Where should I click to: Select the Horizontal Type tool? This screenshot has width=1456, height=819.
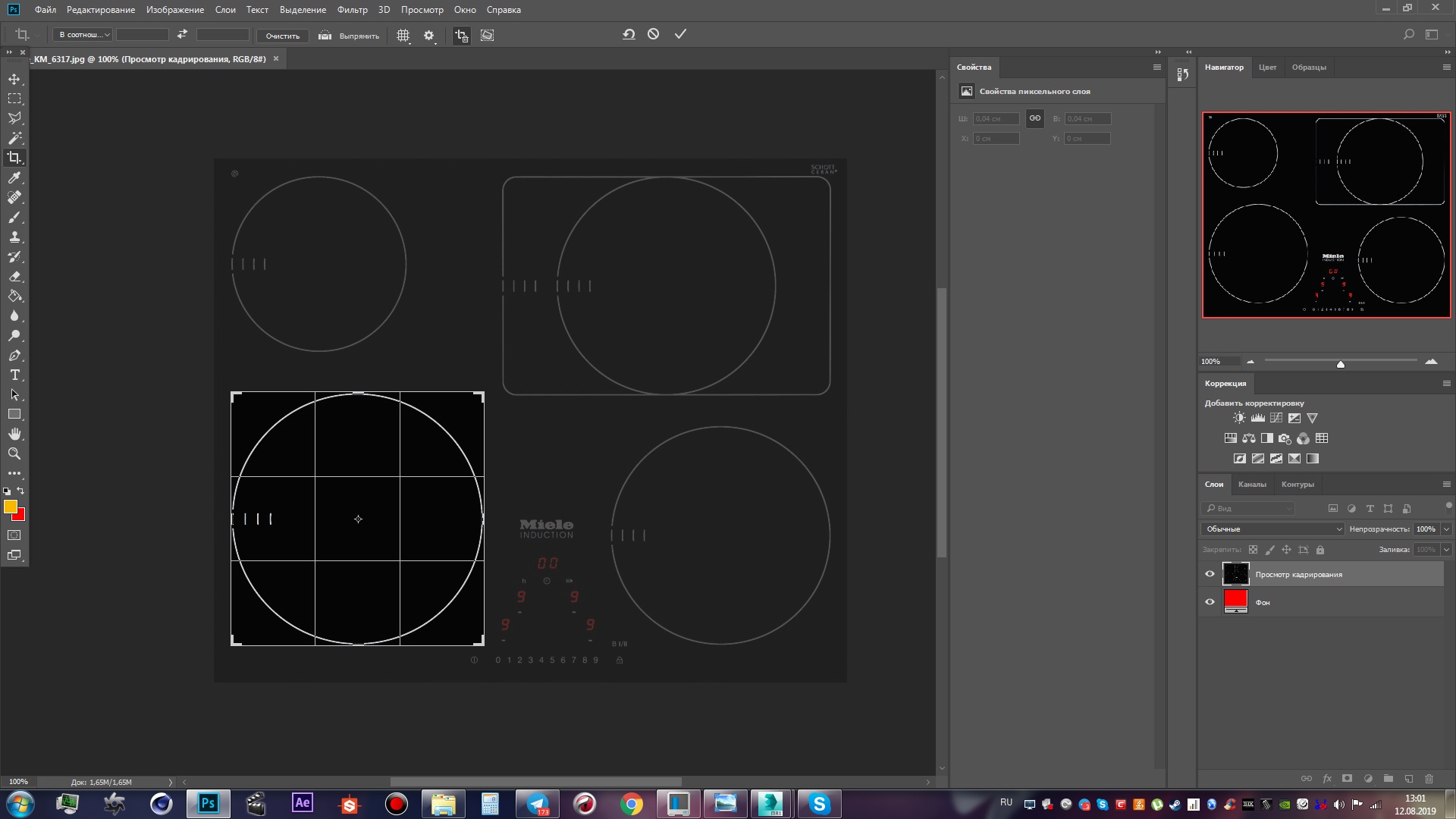pyautogui.click(x=14, y=375)
